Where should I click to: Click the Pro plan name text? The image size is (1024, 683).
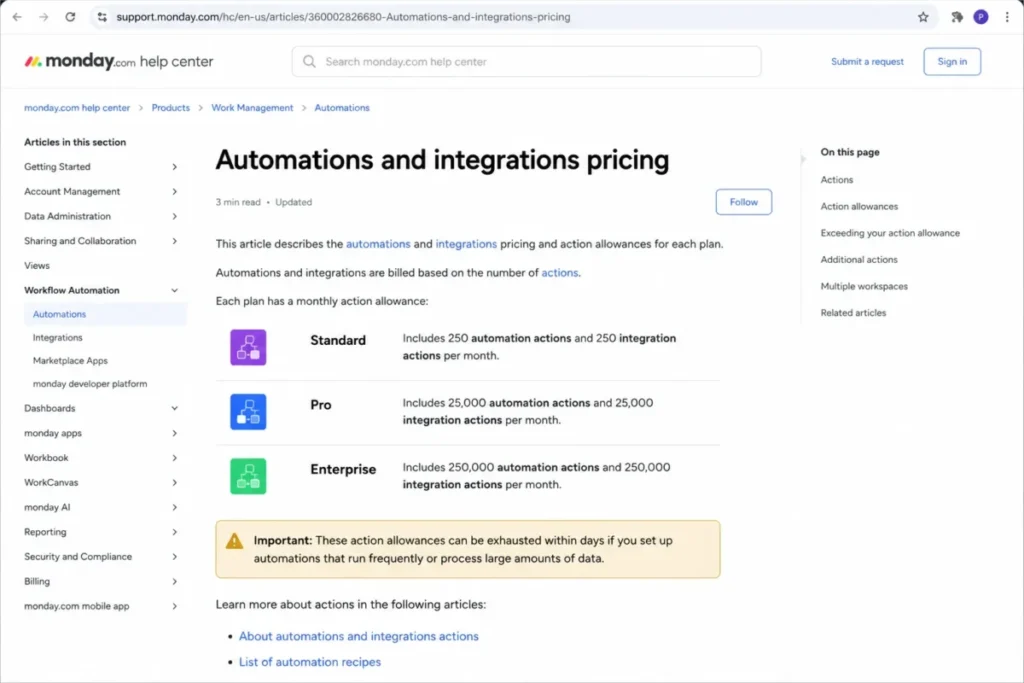click(321, 405)
